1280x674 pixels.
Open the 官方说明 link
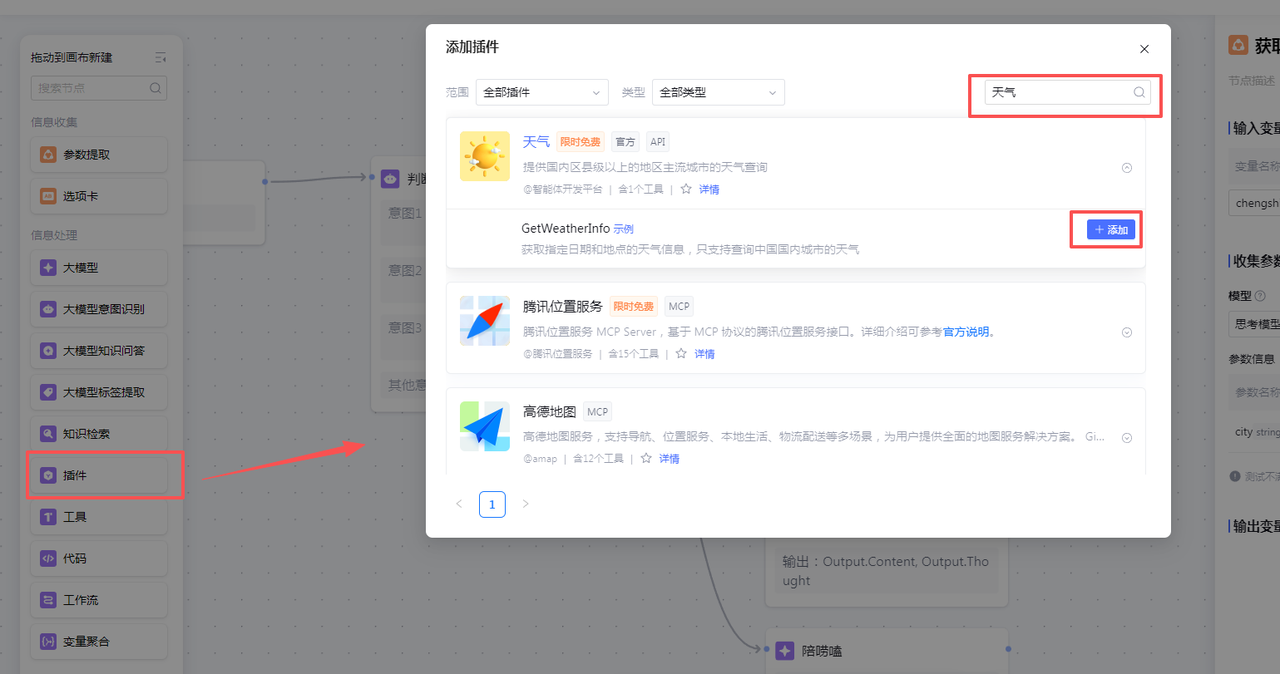[x=968, y=332]
